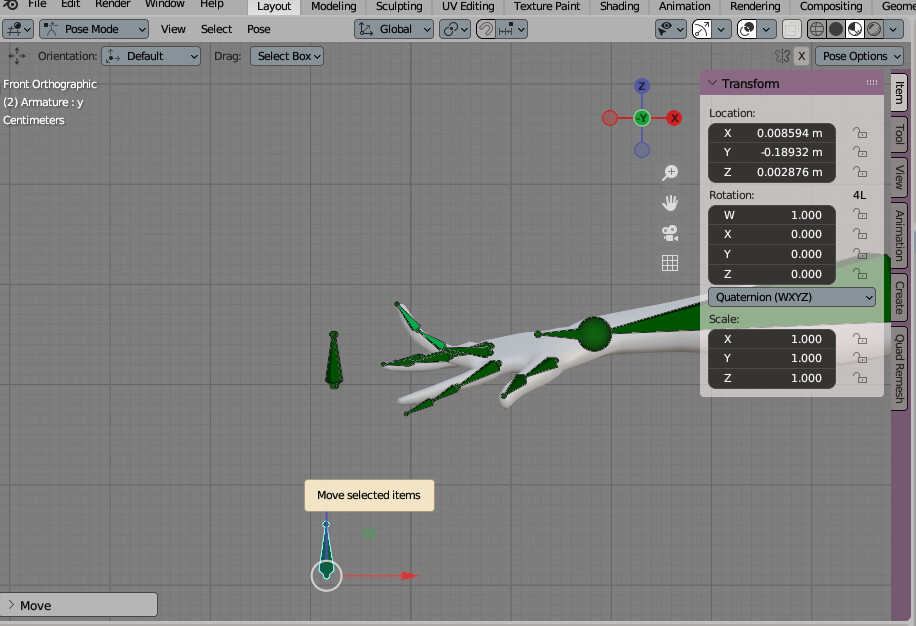Switch to Shading workspace tab
916x626 pixels.
(619, 6)
